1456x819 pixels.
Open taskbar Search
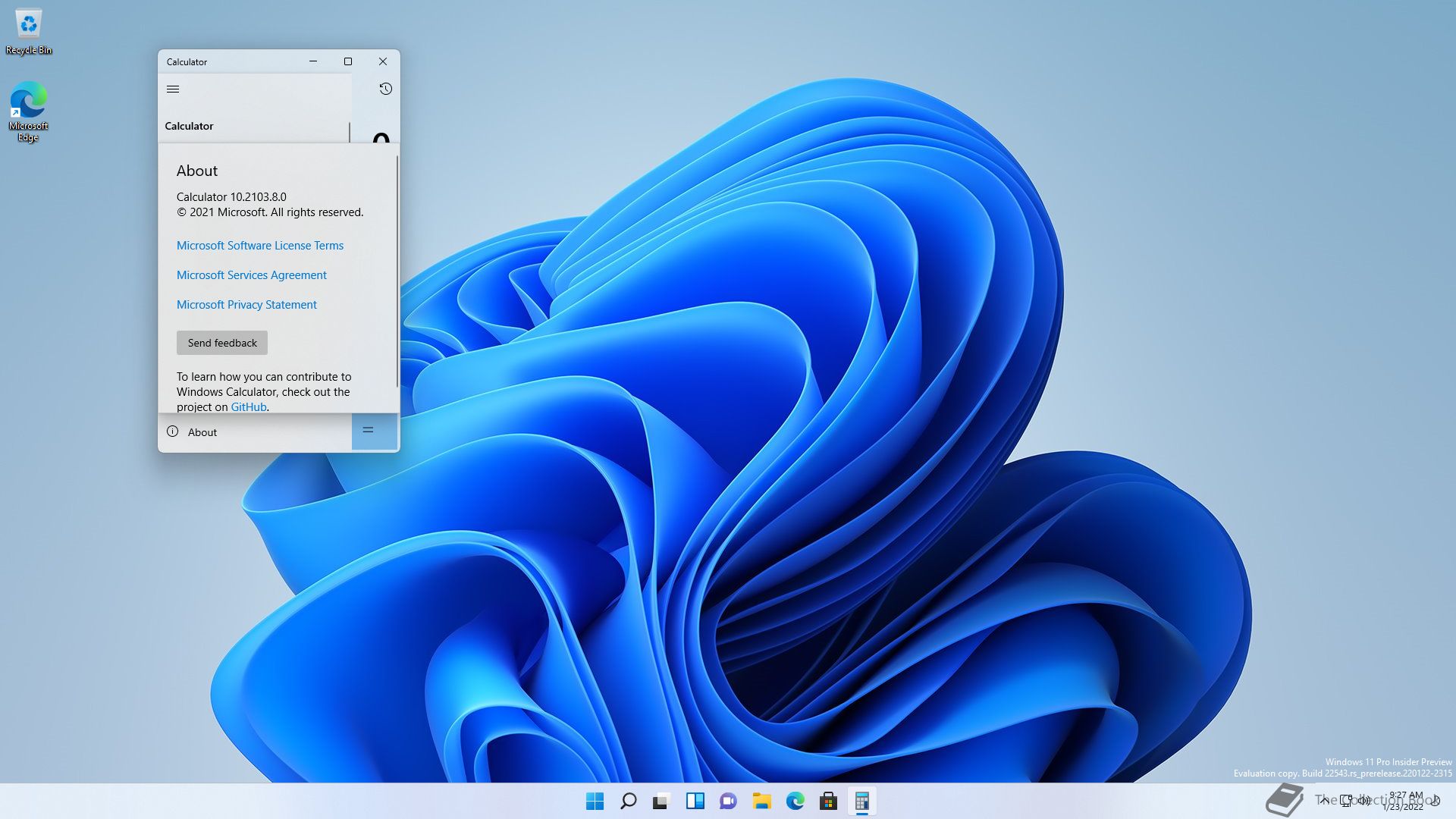click(x=629, y=801)
